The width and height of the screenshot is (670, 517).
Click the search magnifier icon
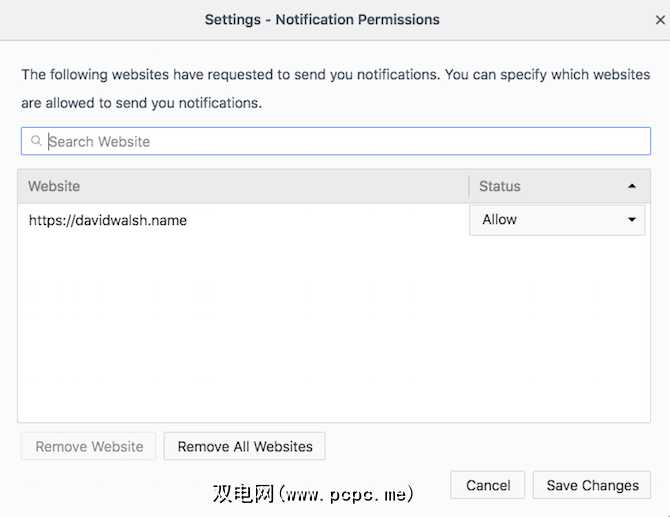pos(36,141)
